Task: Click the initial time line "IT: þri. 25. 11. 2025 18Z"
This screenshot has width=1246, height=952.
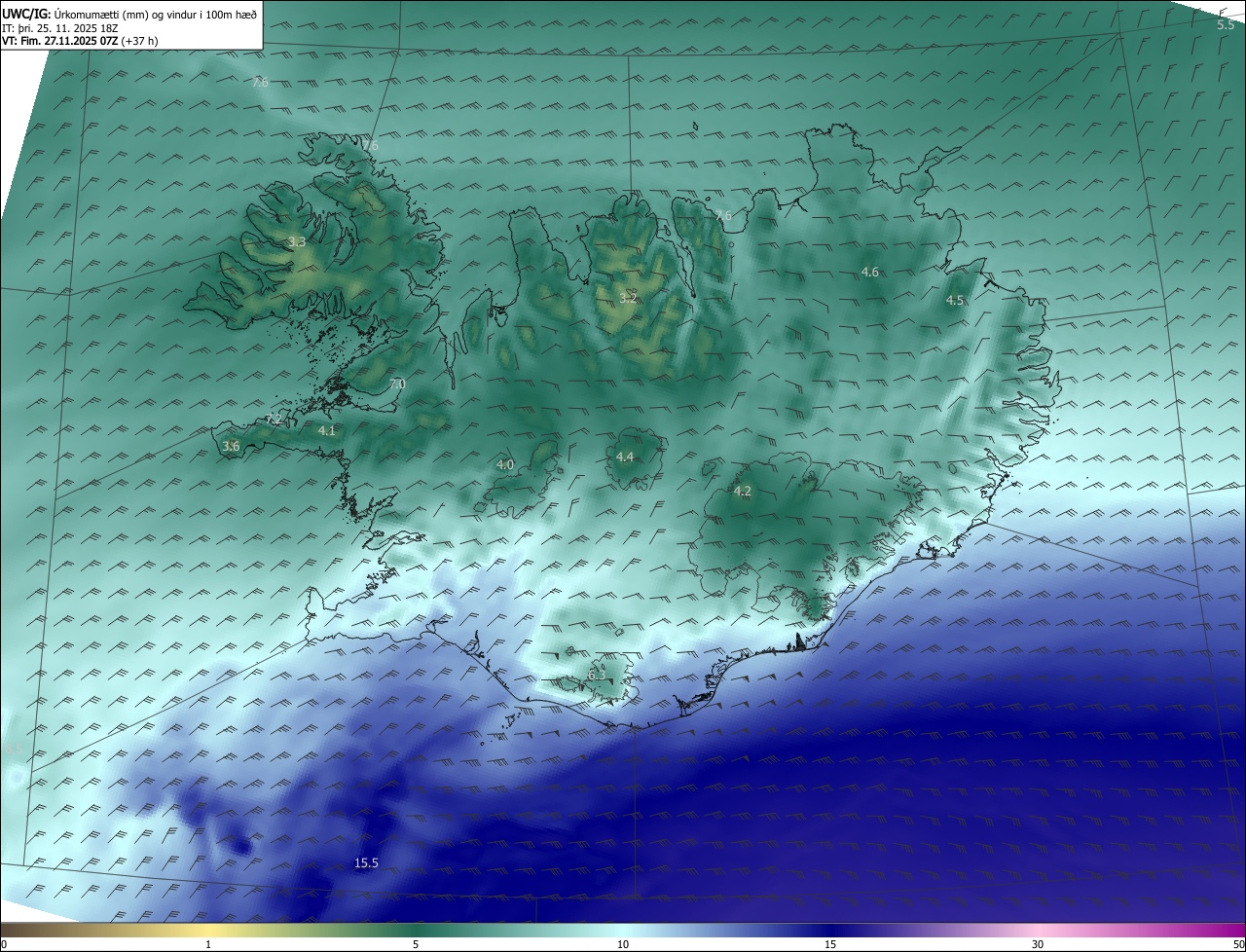Action: point(60,28)
